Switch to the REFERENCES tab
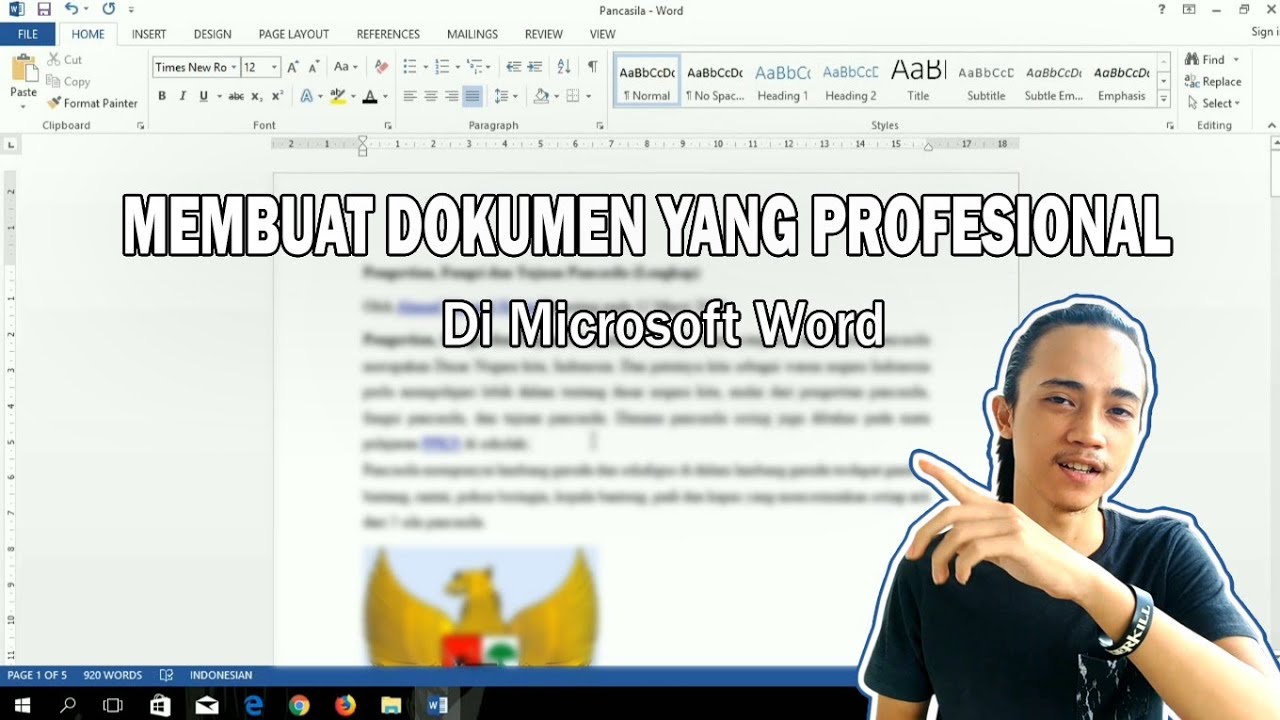 click(388, 34)
